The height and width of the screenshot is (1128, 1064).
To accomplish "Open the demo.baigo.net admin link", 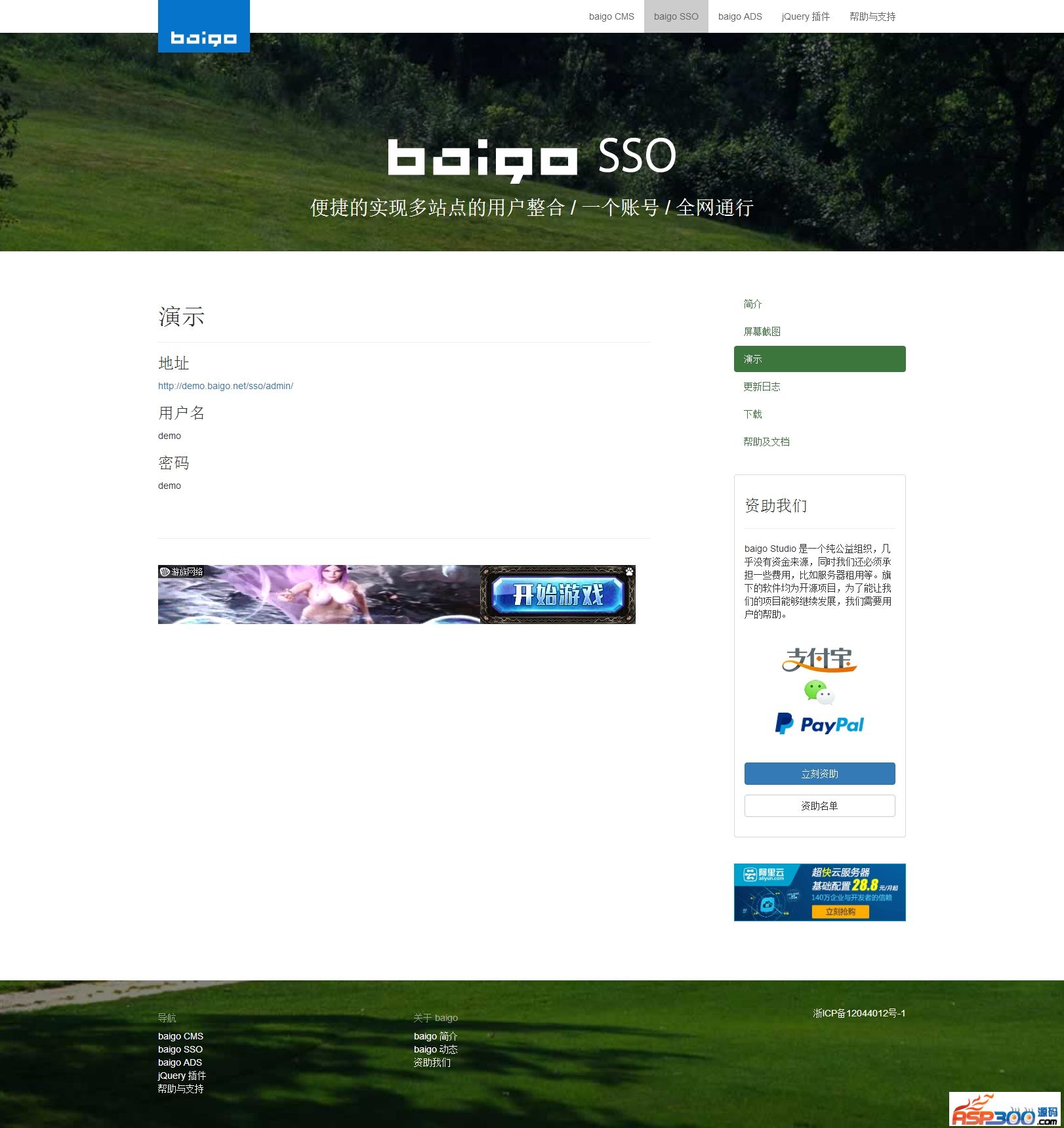I will pyautogui.click(x=226, y=386).
